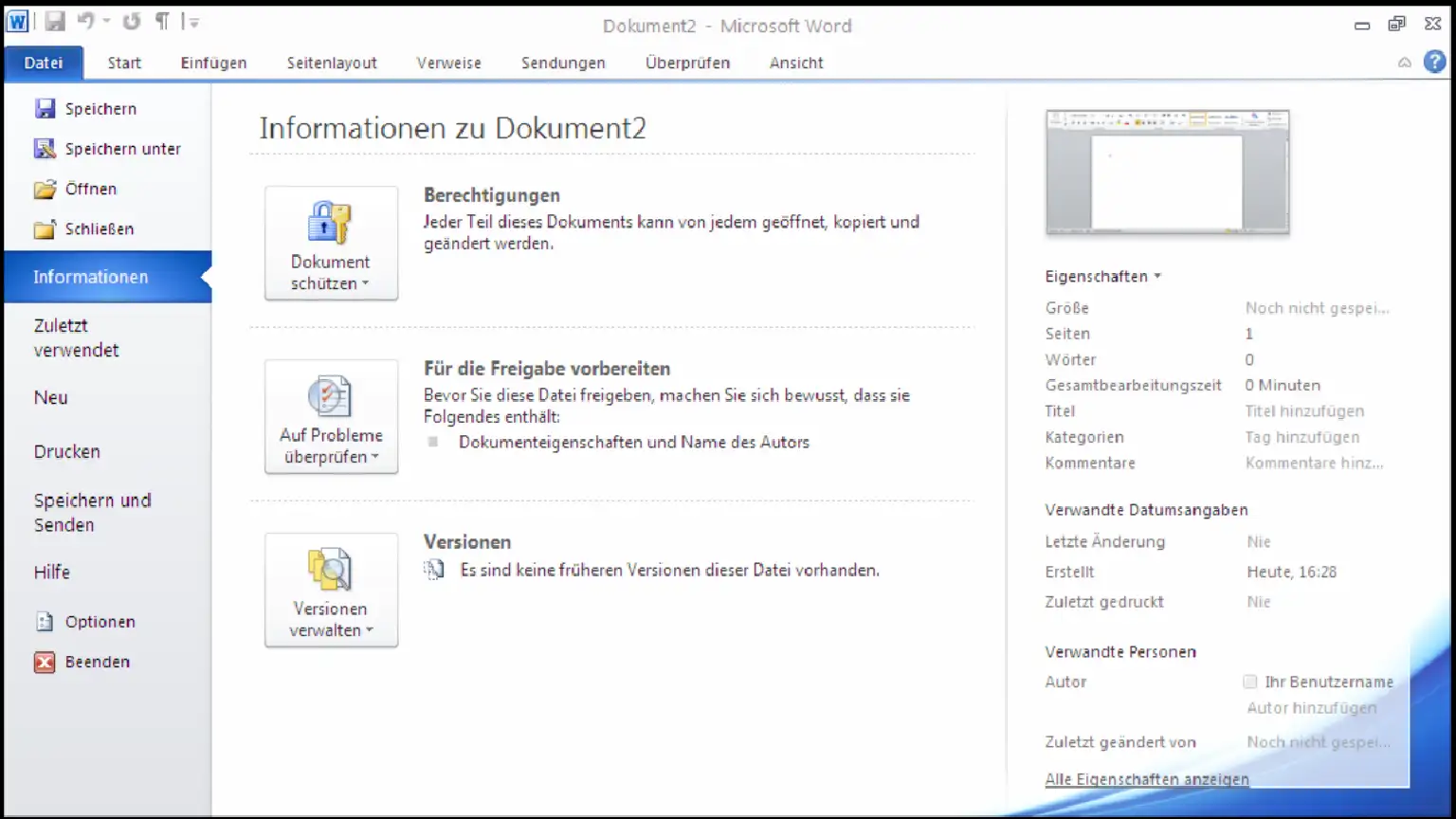Click the Speichern unter icon in sidebar
Viewport: 1456px width, 819px height.
click(45, 149)
